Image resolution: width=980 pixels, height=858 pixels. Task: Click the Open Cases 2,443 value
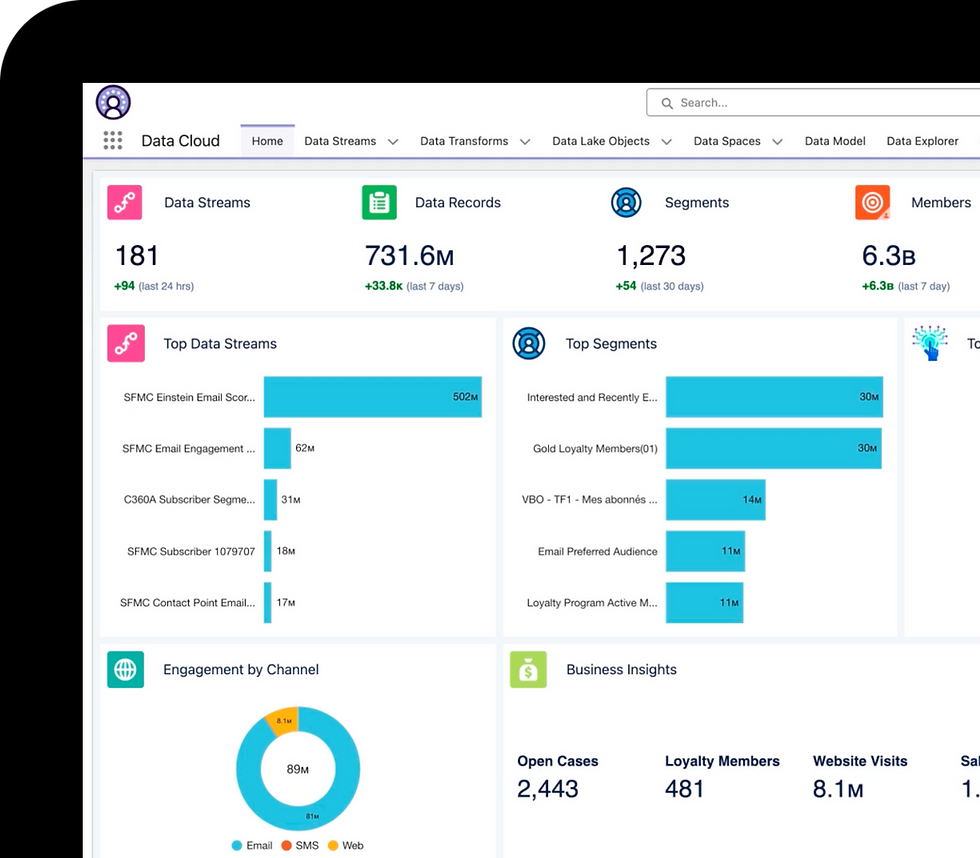[548, 789]
